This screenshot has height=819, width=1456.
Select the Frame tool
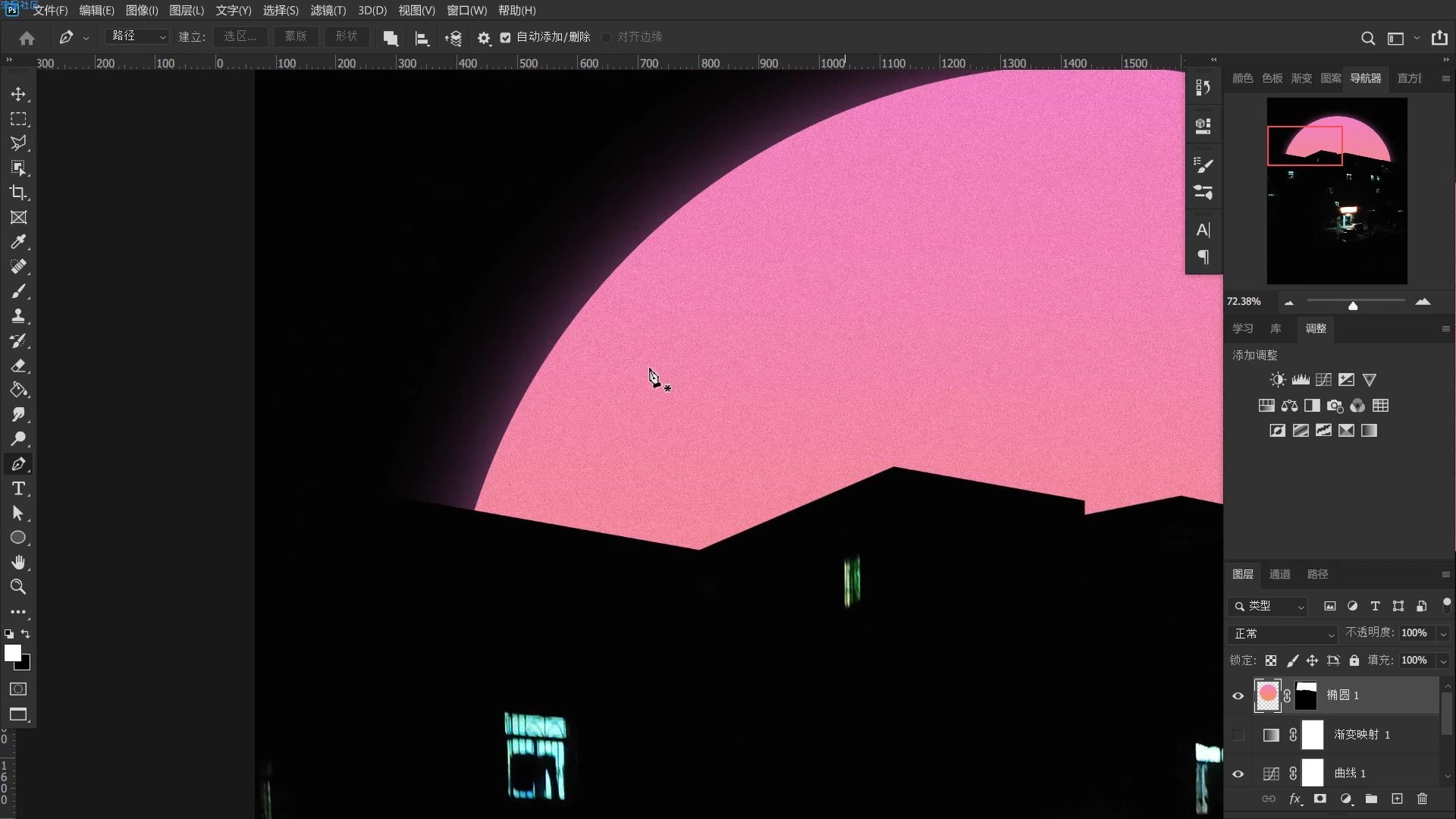tap(18, 218)
